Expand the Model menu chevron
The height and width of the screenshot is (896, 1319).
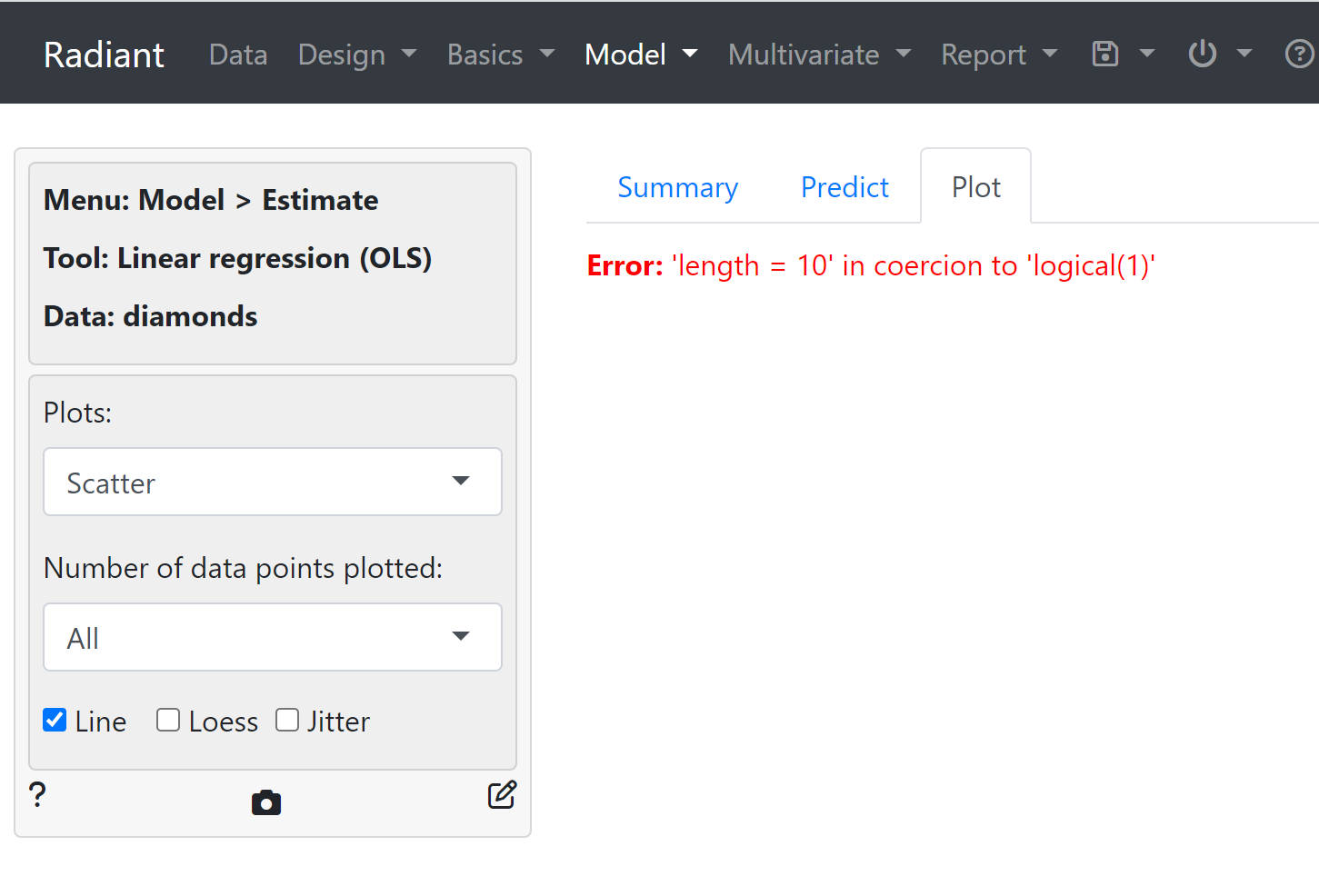coord(689,54)
